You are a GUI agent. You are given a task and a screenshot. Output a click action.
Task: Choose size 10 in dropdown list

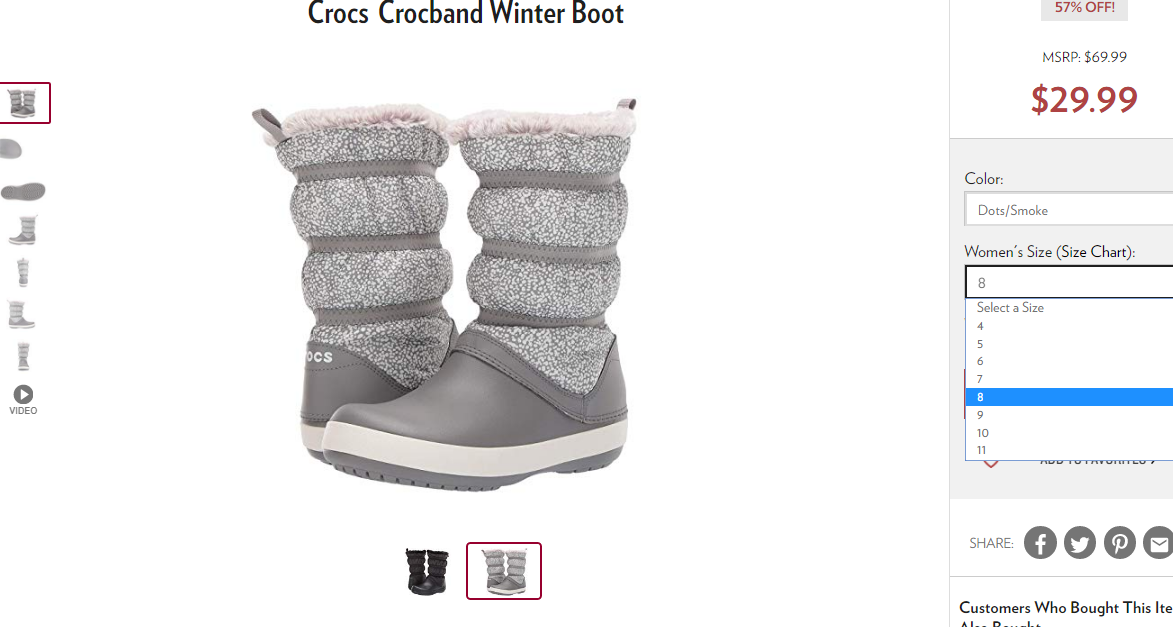click(1069, 432)
